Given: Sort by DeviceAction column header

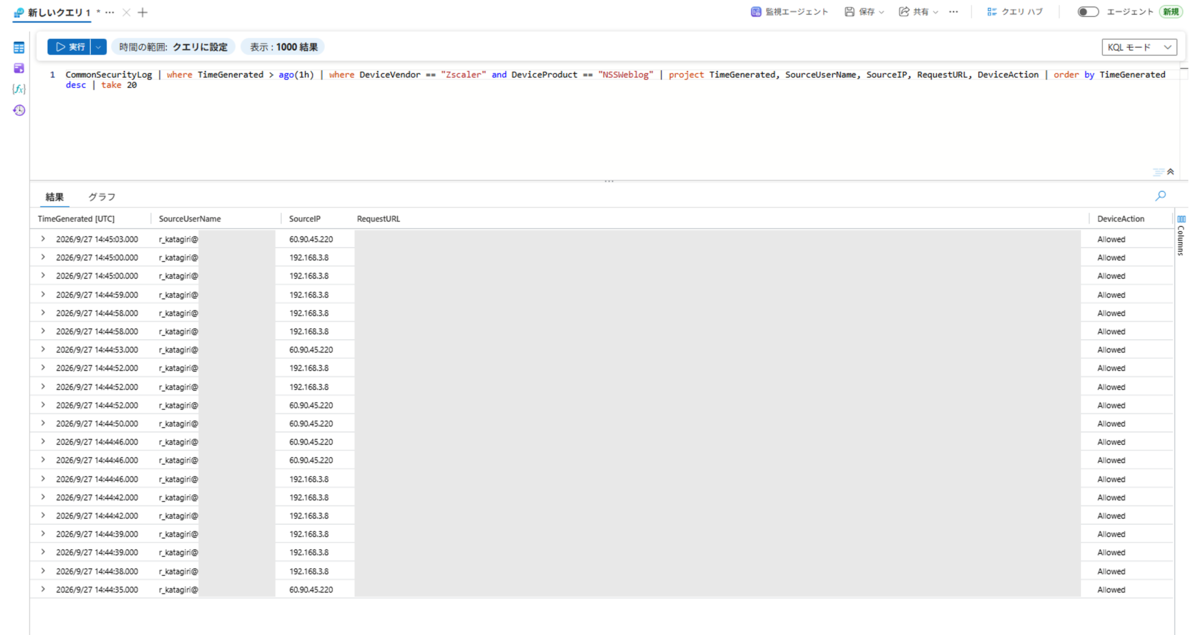Looking at the screenshot, I should (1121, 218).
